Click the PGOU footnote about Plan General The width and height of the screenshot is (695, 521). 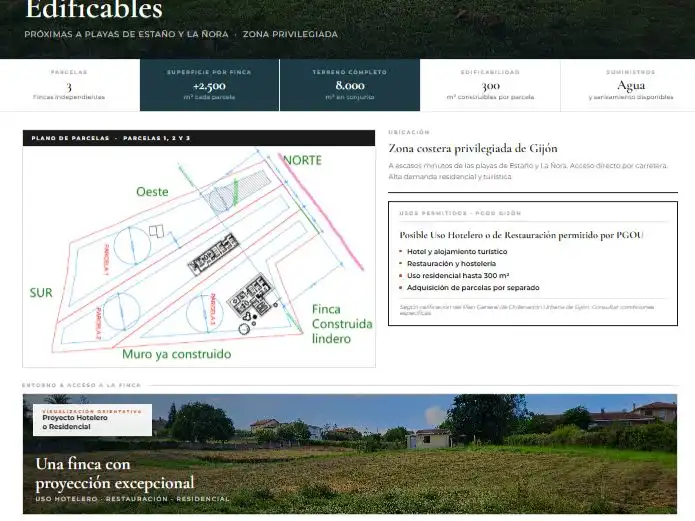coord(527,309)
